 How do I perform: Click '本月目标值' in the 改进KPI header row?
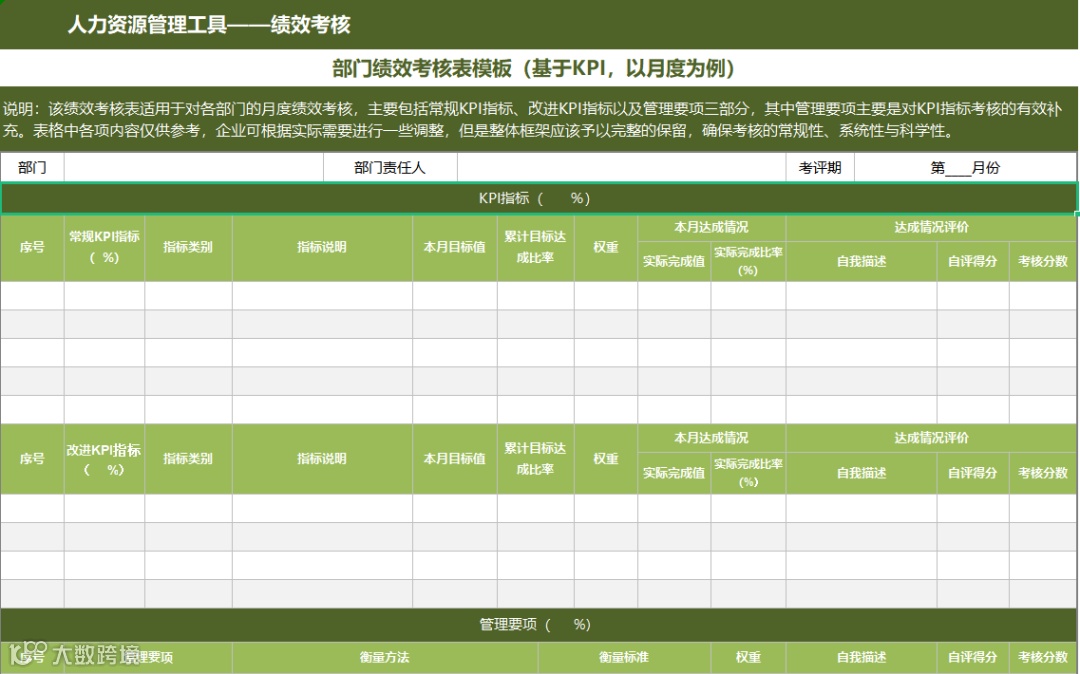(455, 459)
